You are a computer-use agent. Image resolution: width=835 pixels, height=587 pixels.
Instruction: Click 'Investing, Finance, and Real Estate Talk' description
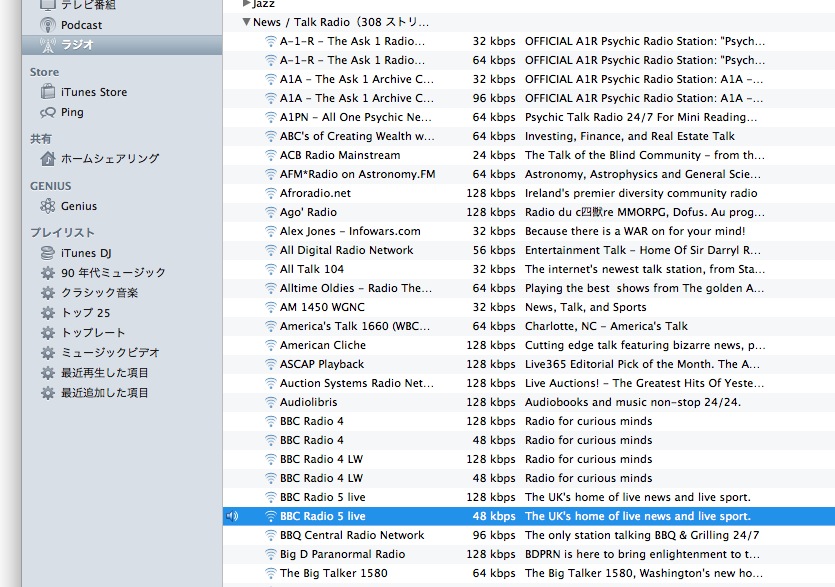629,136
